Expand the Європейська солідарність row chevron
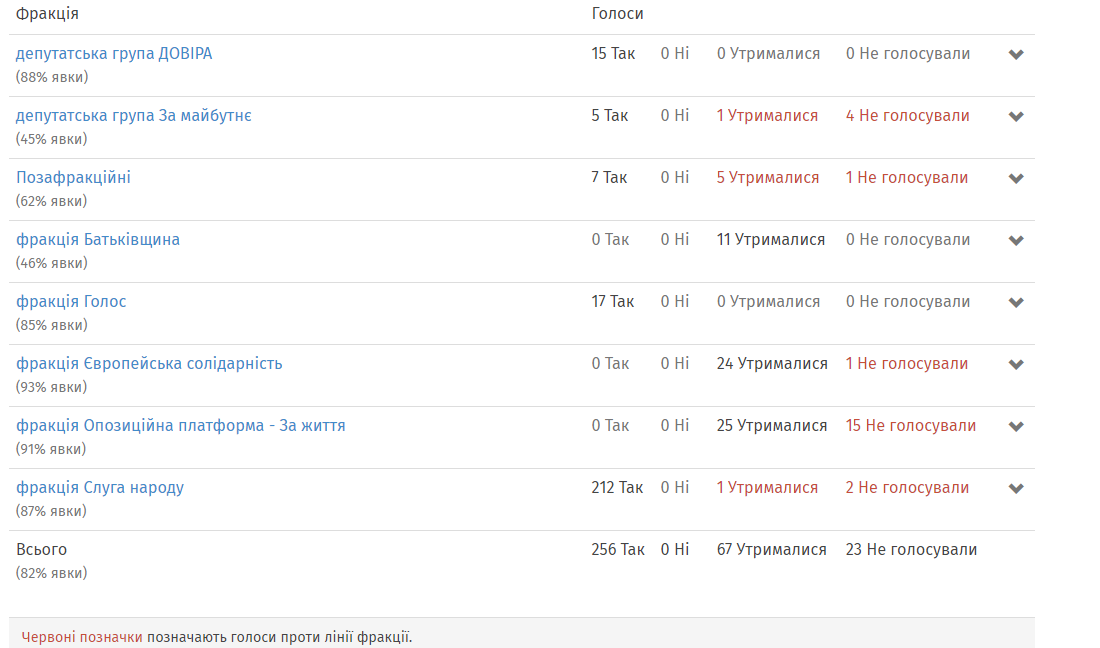The image size is (1100, 648). click(x=1016, y=364)
